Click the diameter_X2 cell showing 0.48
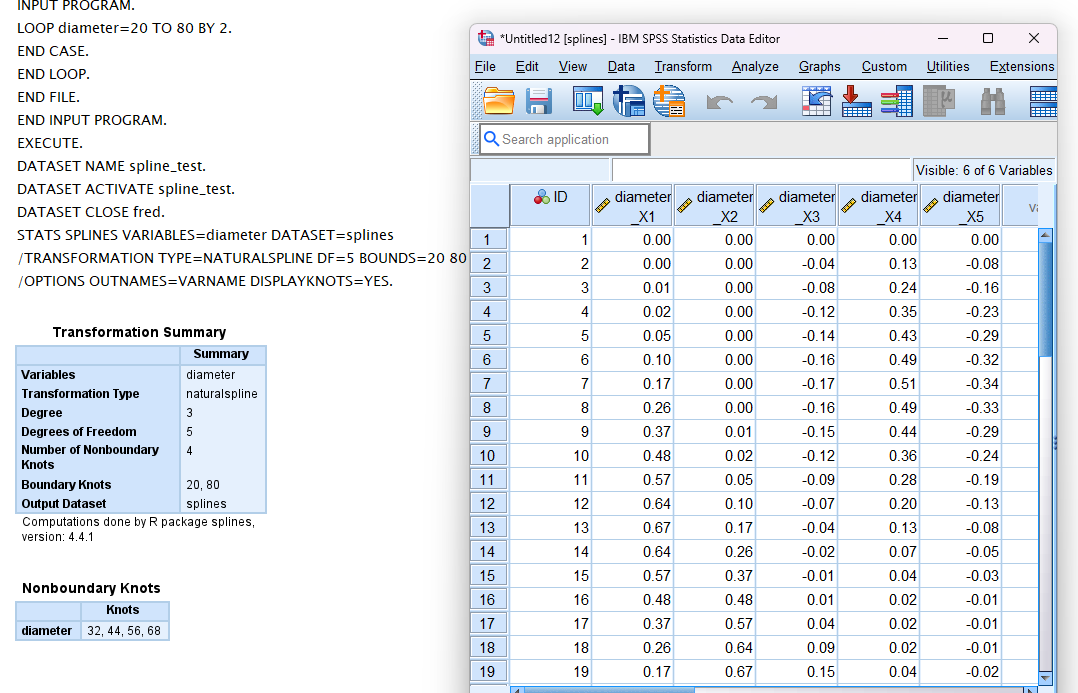Image resolution: width=1078 pixels, height=693 pixels. [714, 600]
